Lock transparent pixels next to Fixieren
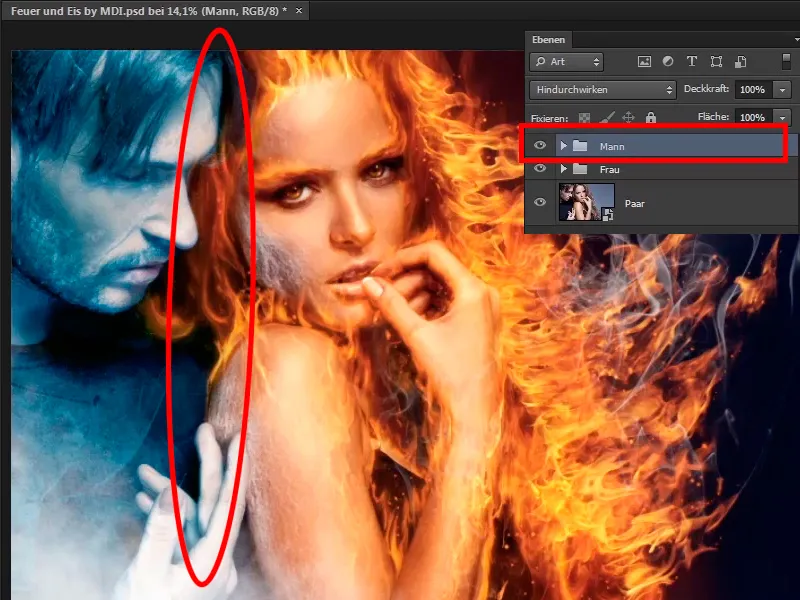Viewport: 800px width, 600px height. click(584, 118)
